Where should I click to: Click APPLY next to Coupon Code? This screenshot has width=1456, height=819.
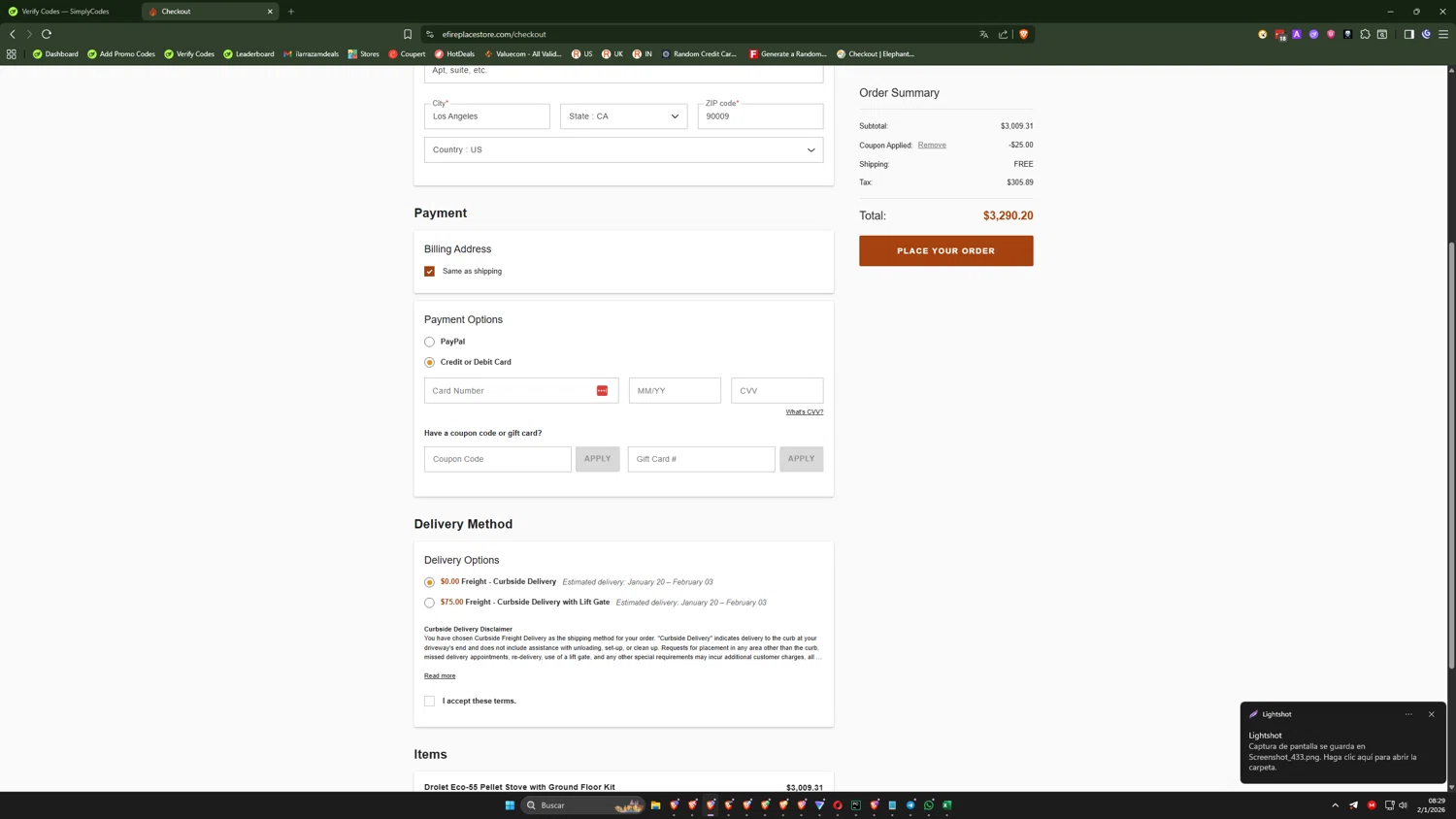[597, 459]
